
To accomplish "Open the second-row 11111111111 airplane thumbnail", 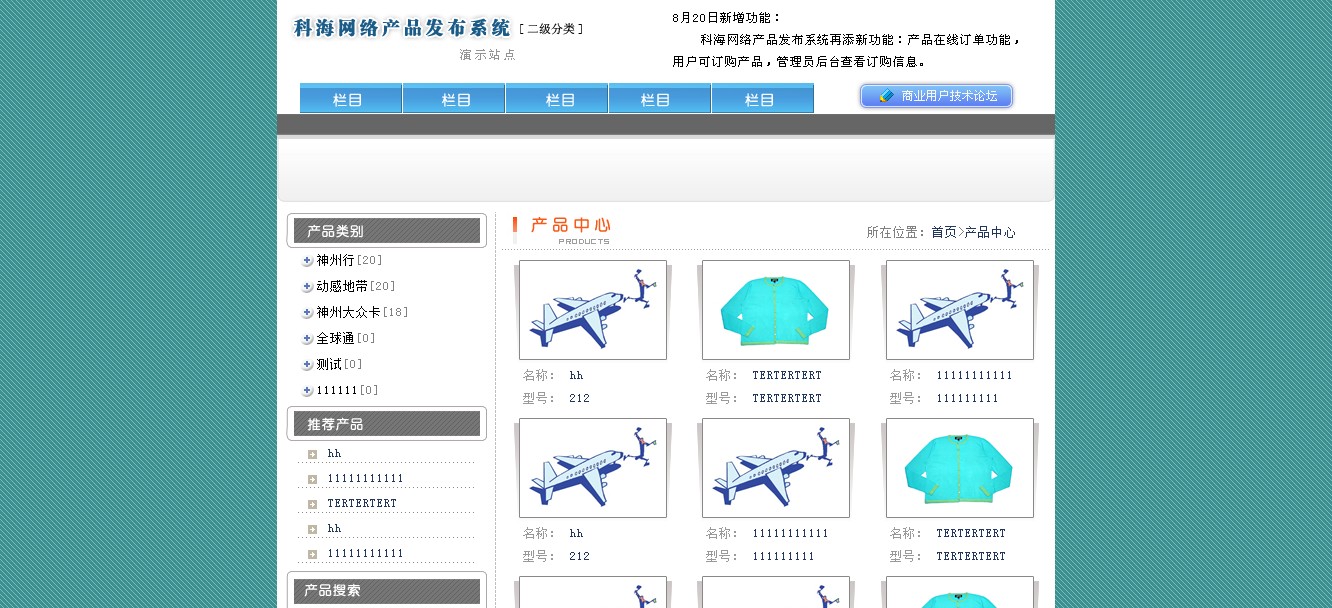I will pyautogui.click(x=776, y=468).
